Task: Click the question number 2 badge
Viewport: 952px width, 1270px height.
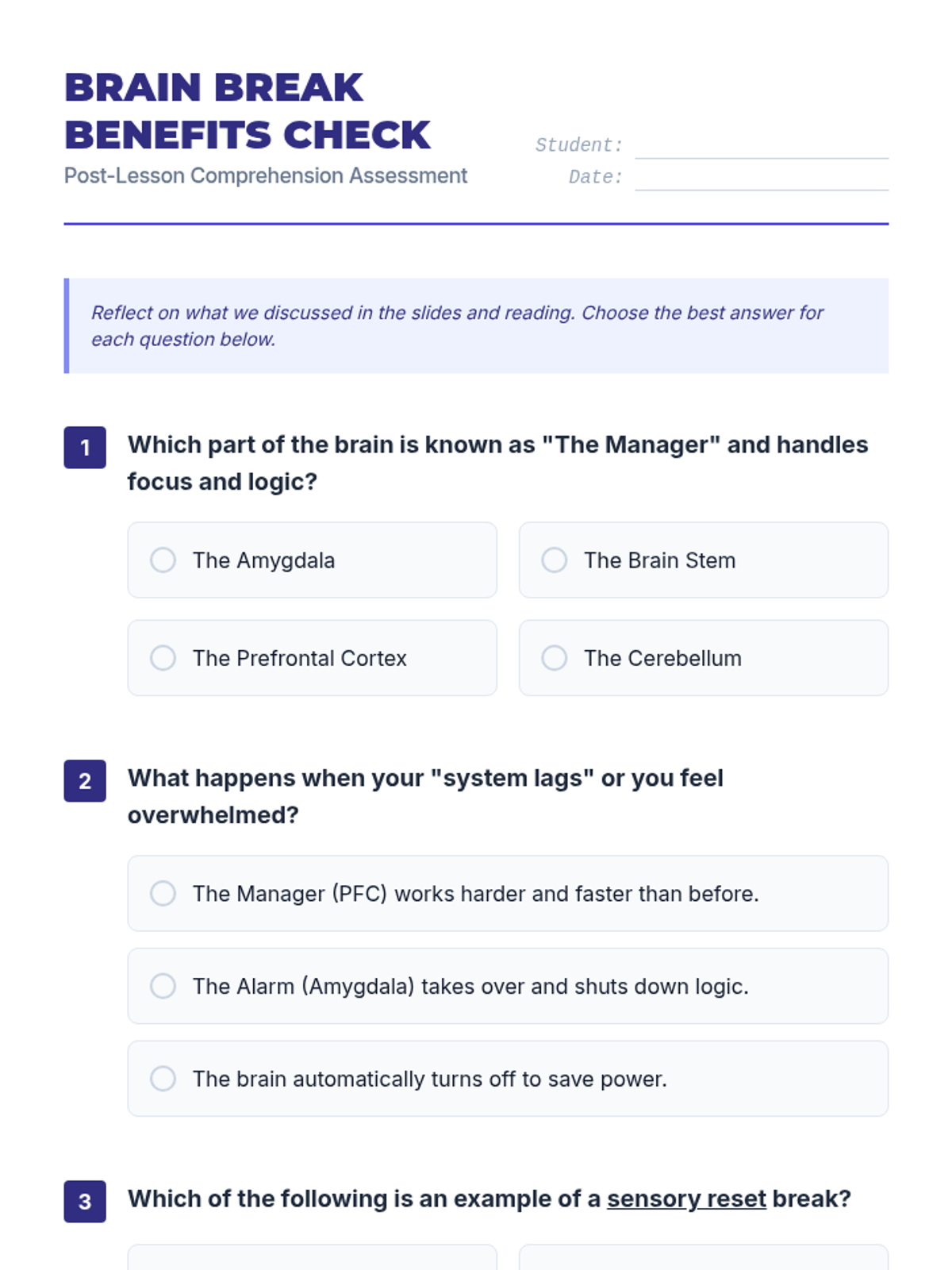Action: pos(85,781)
